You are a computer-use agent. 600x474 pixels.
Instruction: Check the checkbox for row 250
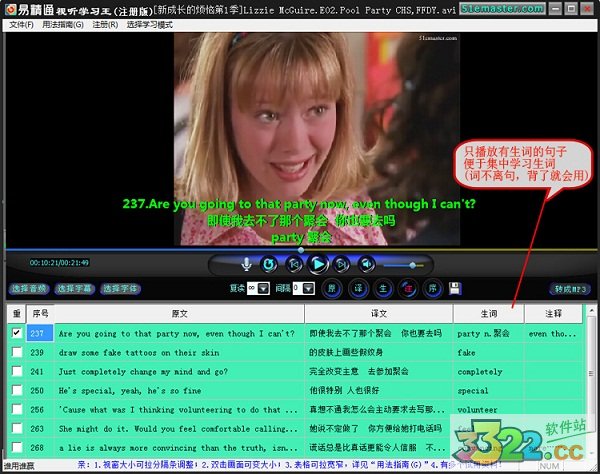click(16, 390)
